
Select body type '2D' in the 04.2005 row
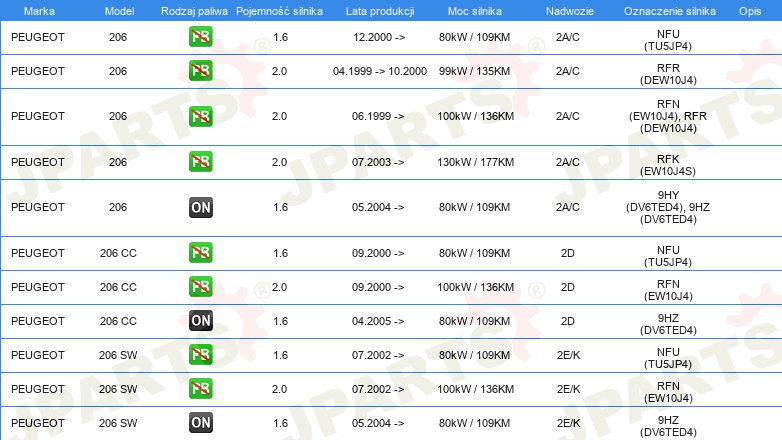point(568,321)
